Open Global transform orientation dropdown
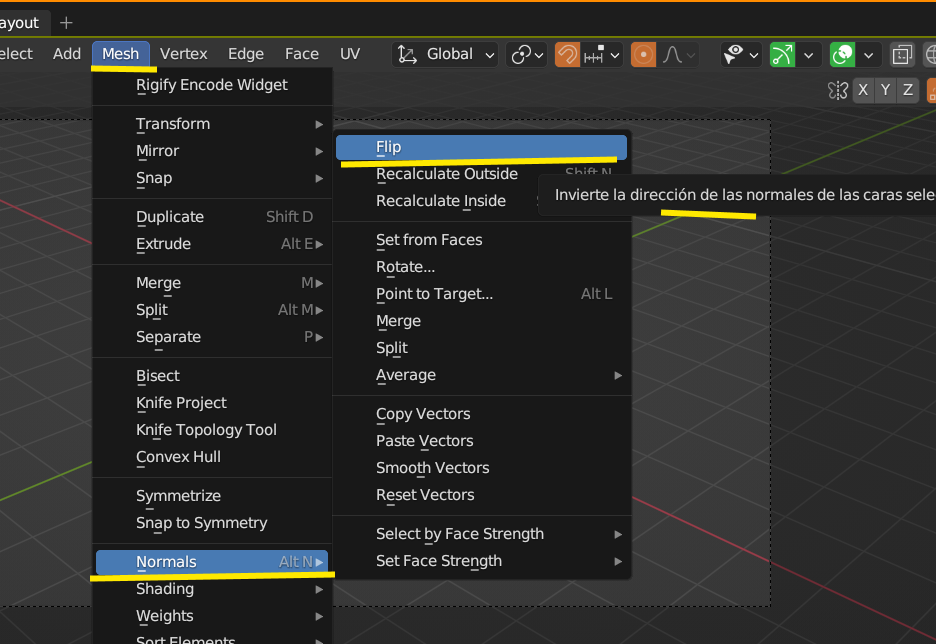Screen dimensions: 936x644 [446, 55]
